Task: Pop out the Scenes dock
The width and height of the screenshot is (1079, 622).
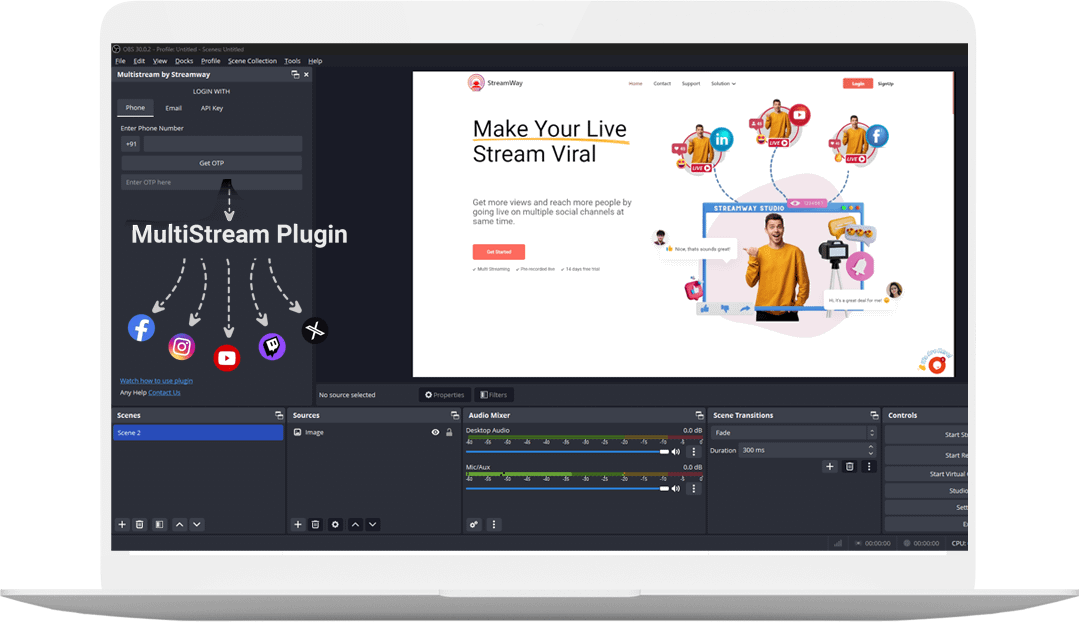Action: coord(279,416)
